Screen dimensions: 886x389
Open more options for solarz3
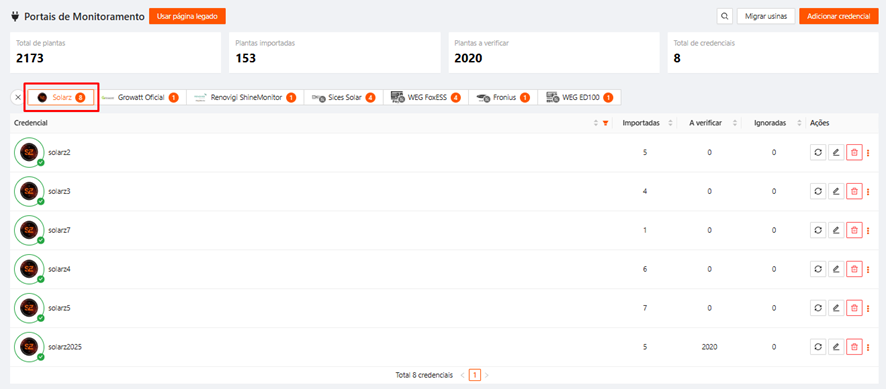point(868,192)
